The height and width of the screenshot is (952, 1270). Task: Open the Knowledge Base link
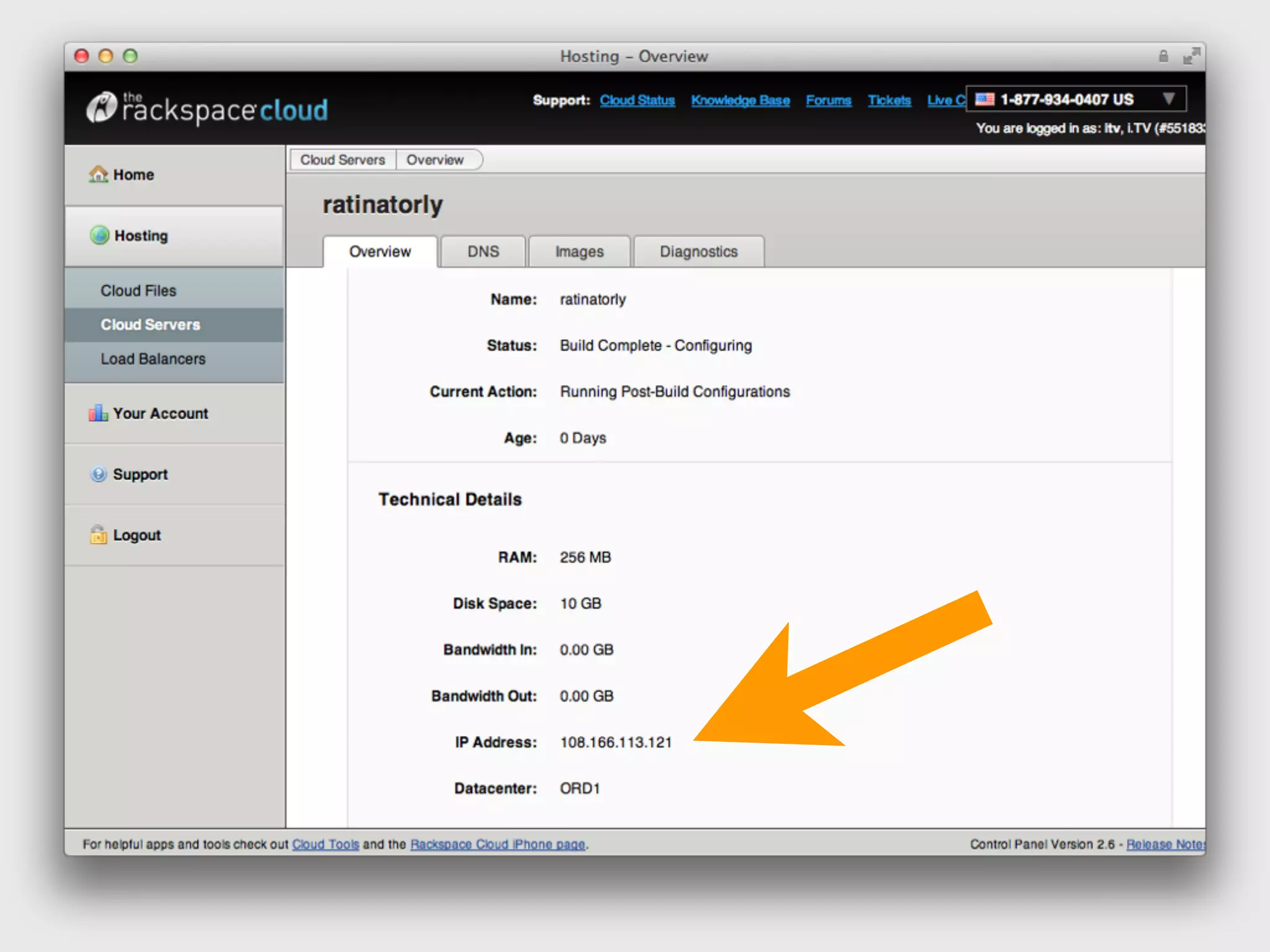point(740,100)
